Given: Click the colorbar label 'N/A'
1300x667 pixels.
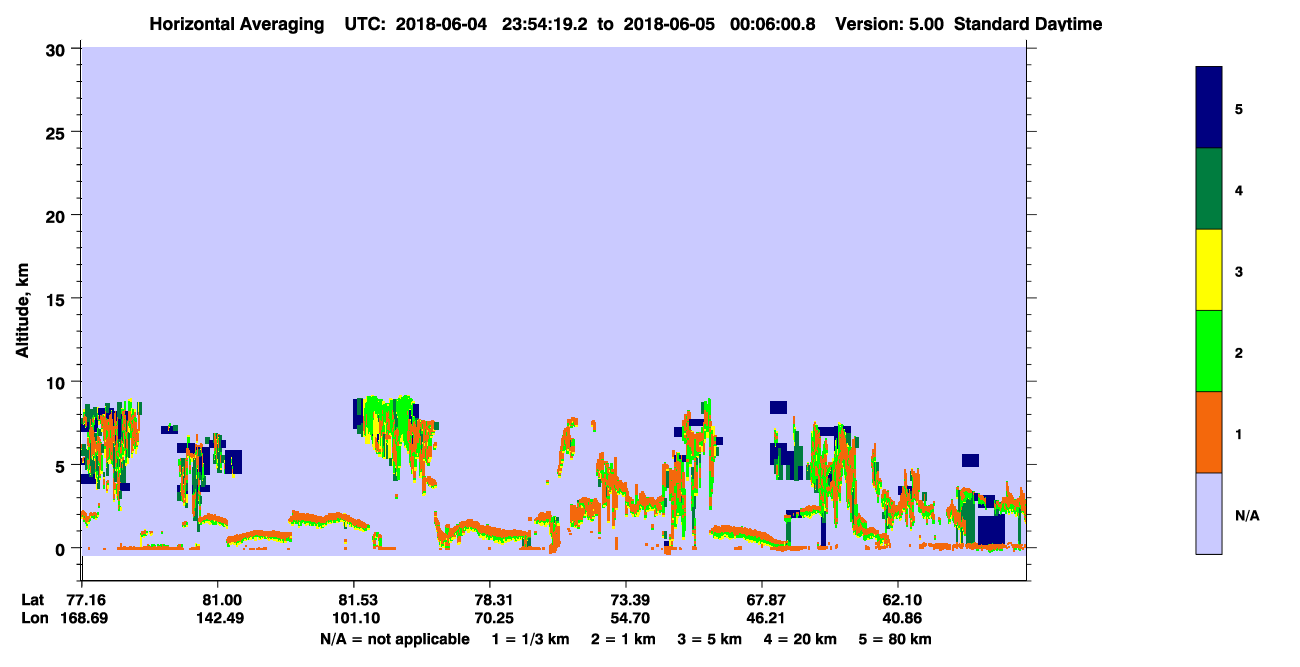Looking at the screenshot, I should 1247,515.
